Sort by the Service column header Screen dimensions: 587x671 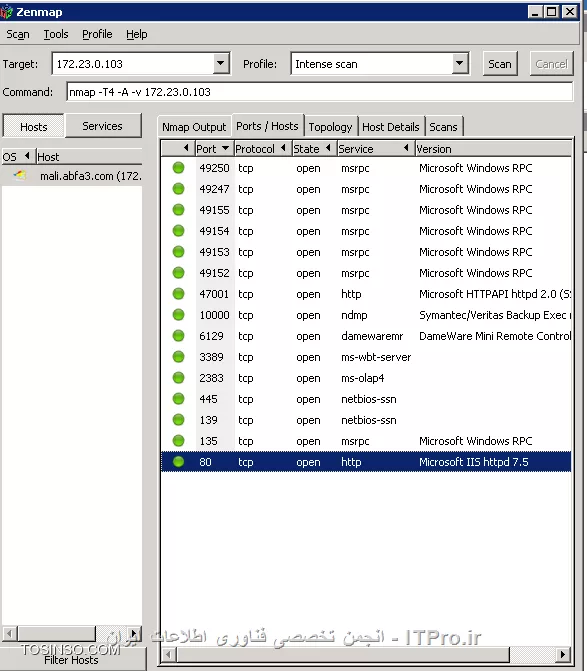pos(375,148)
